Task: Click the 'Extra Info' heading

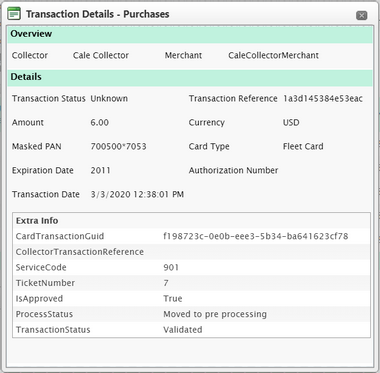Action: pyautogui.click(x=37, y=221)
